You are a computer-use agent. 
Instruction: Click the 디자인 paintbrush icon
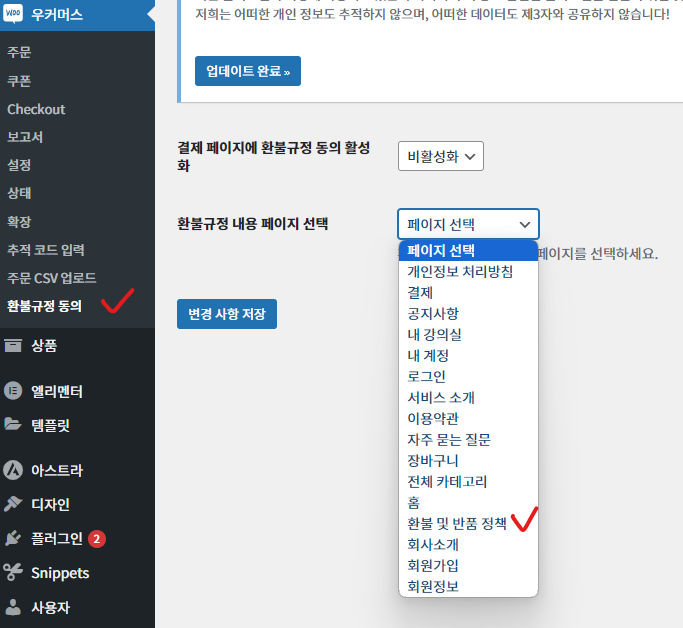[13, 504]
